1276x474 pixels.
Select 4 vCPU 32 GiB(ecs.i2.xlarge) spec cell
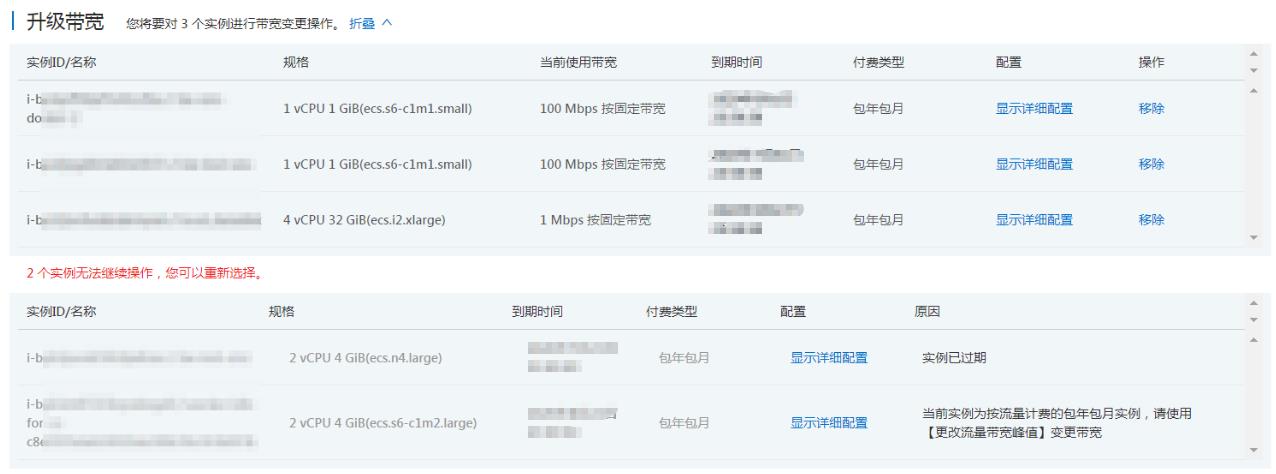click(365, 220)
